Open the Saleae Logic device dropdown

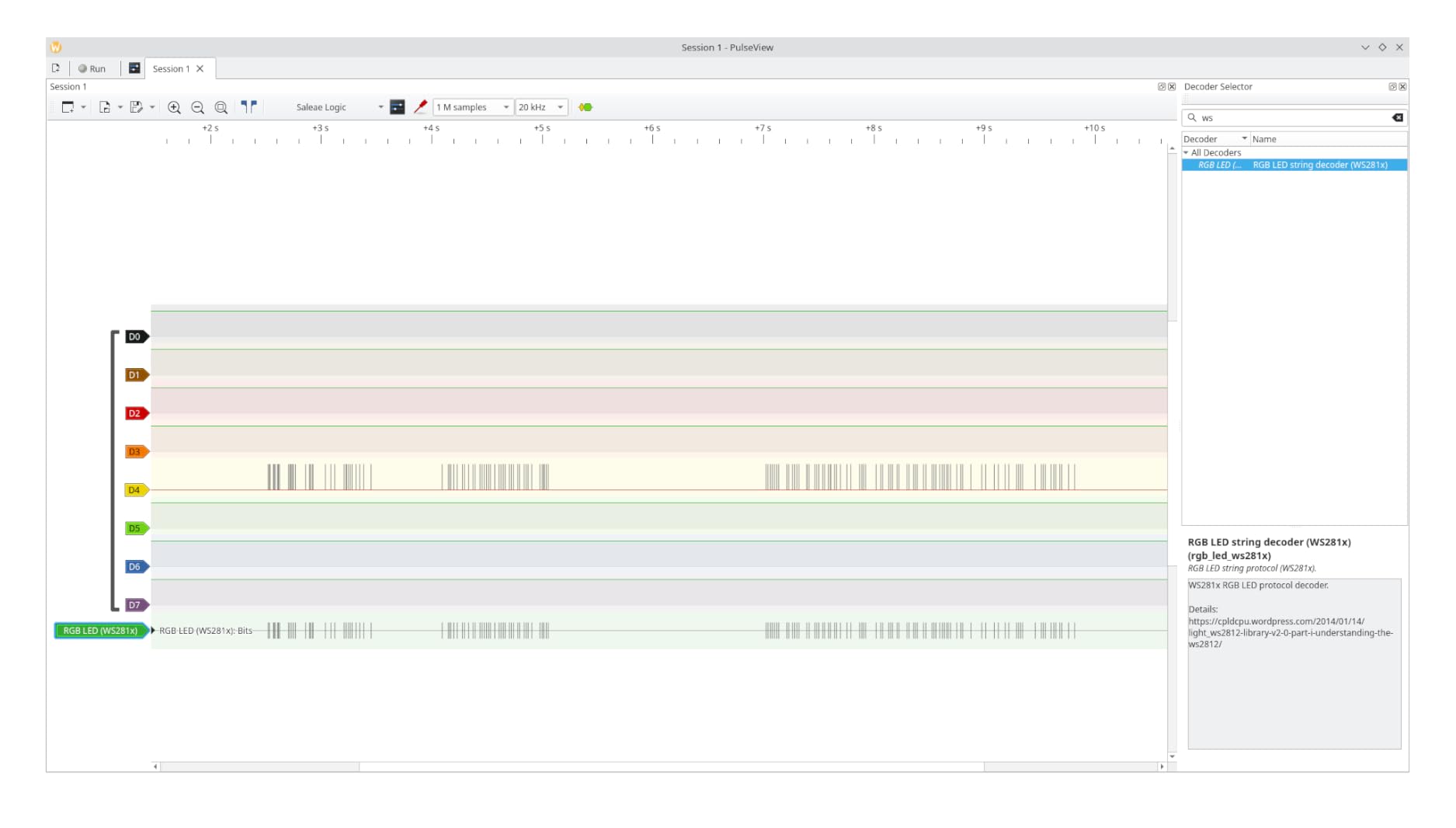[x=381, y=107]
